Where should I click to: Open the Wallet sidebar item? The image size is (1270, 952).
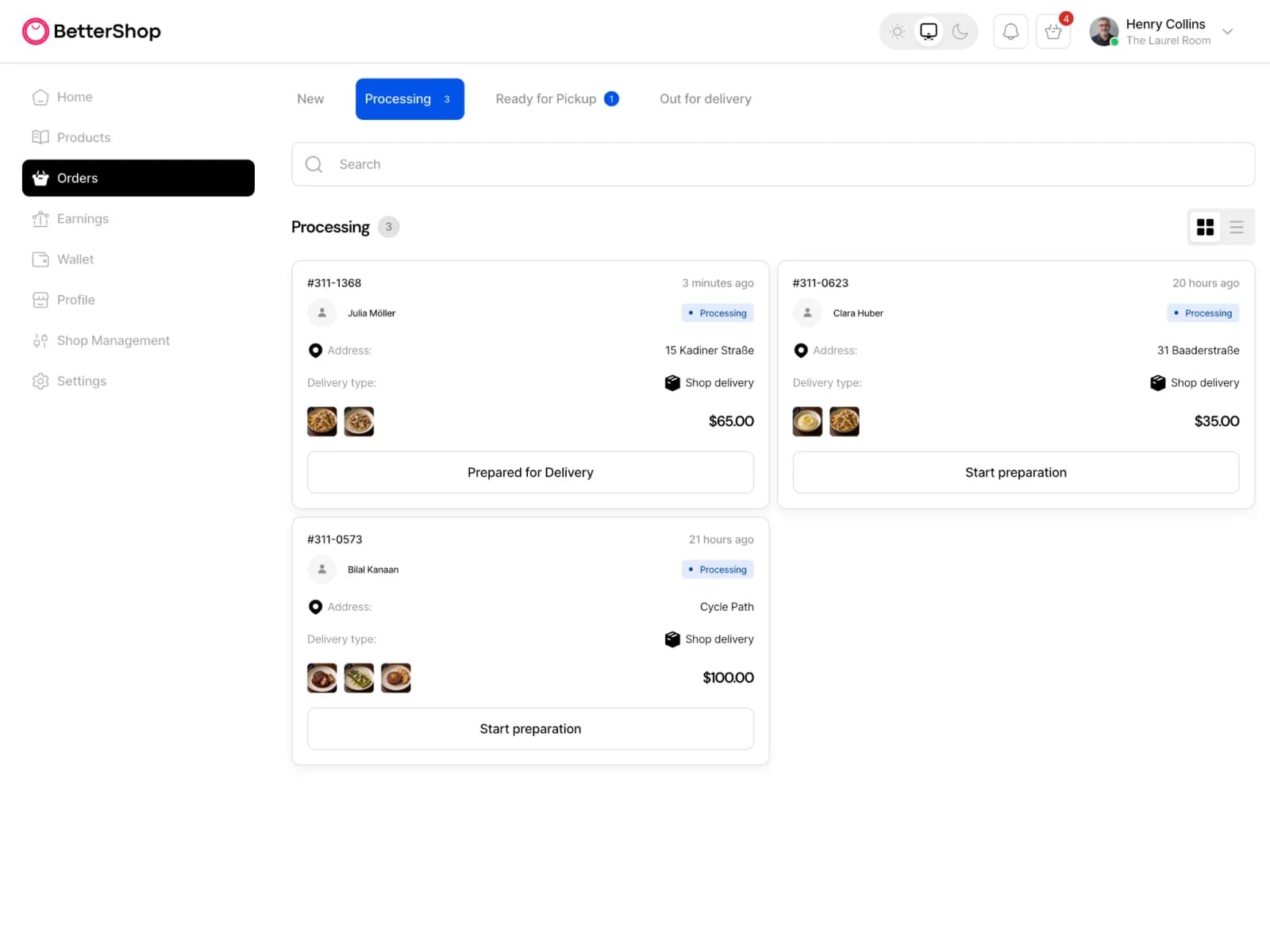pos(138,259)
